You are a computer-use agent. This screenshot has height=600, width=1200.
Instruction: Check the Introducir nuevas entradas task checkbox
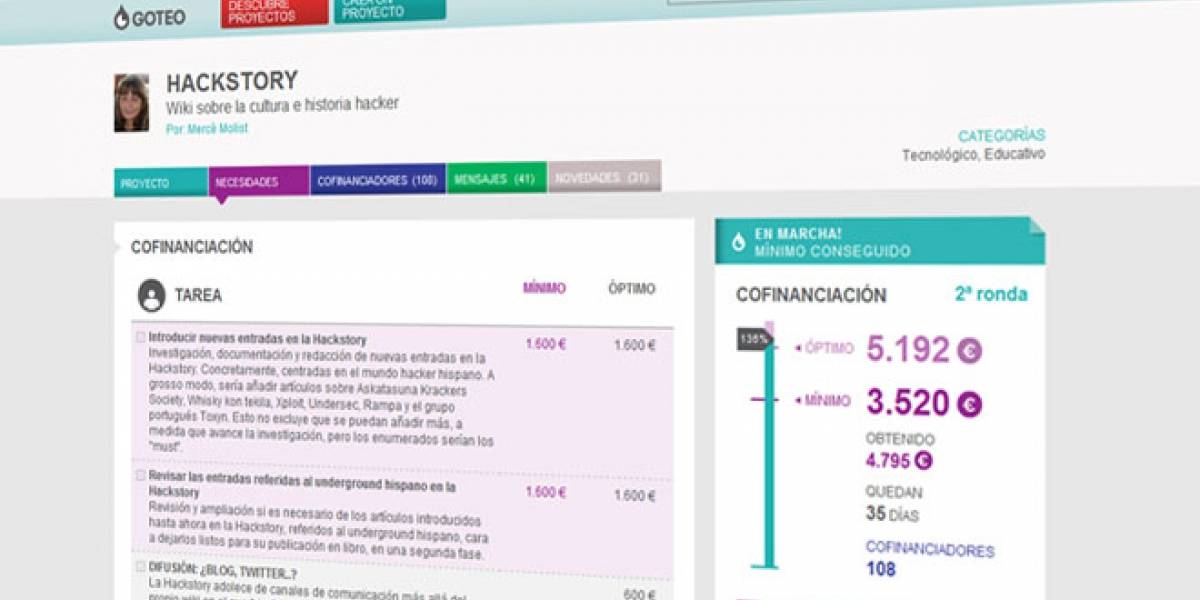click(x=141, y=338)
